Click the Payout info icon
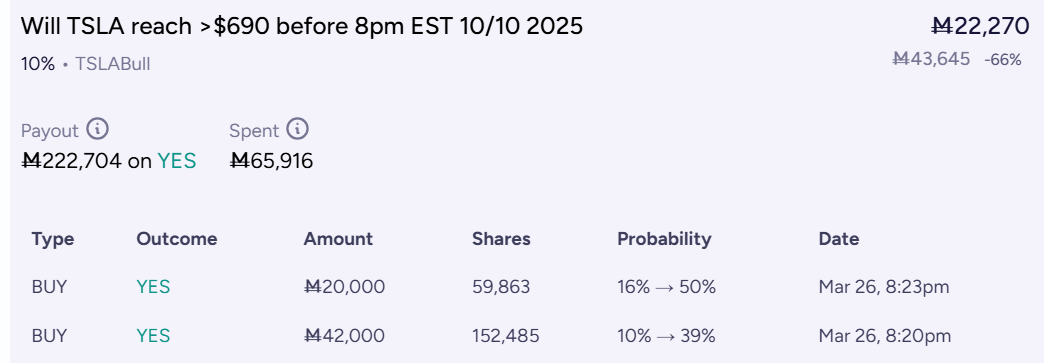The width and height of the screenshot is (1044, 363). click(98, 129)
